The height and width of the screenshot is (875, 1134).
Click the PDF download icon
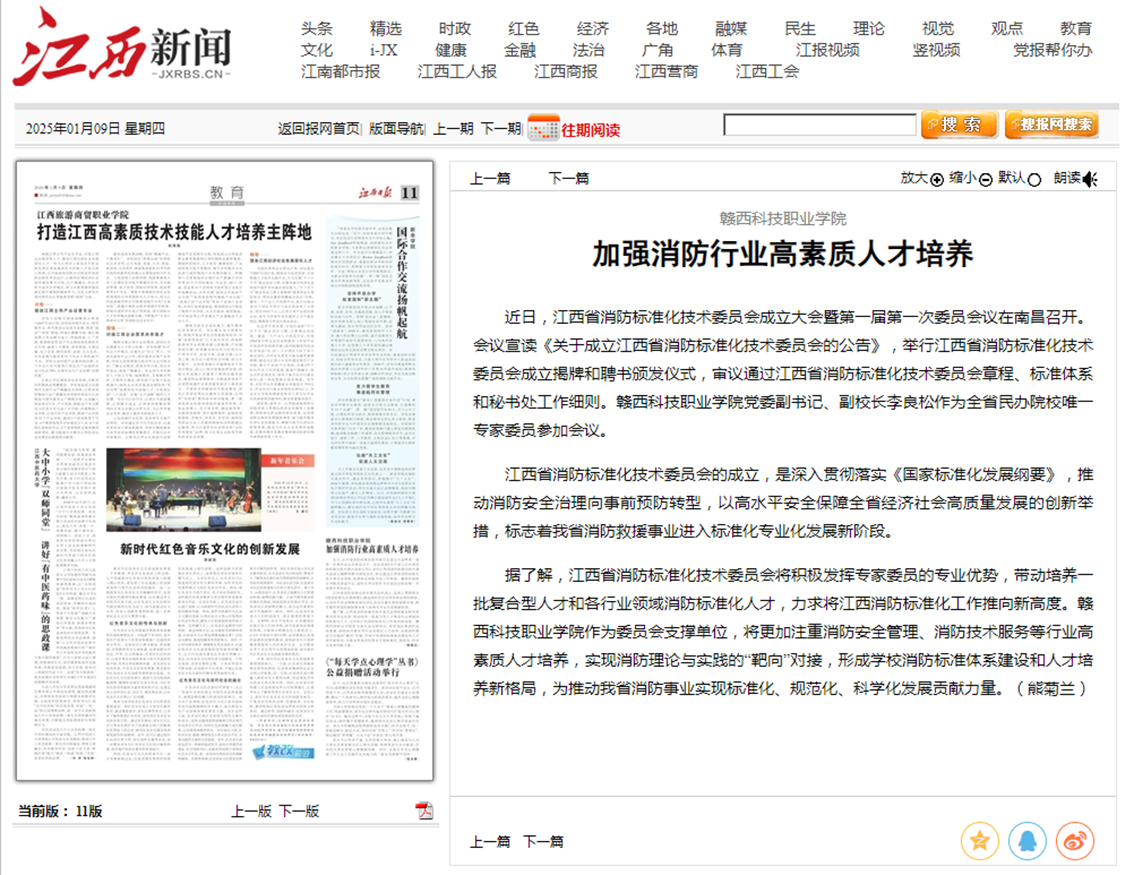coord(424,810)
